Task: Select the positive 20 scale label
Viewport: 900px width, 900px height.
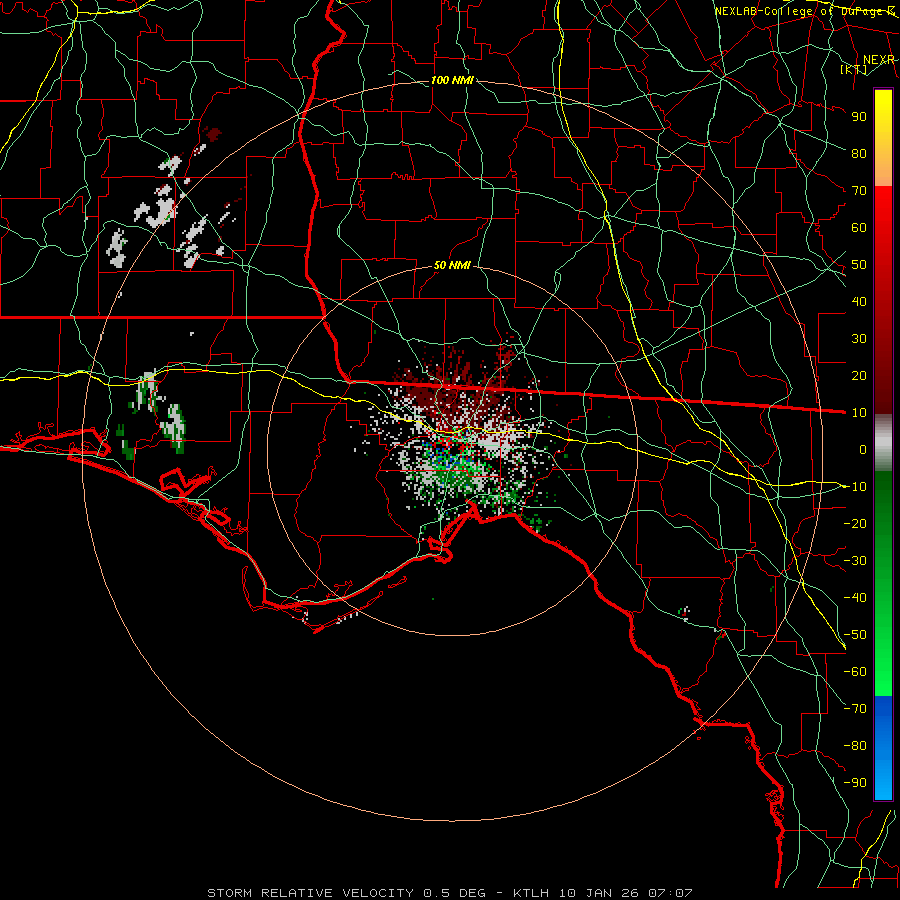Action: (859, 375)
